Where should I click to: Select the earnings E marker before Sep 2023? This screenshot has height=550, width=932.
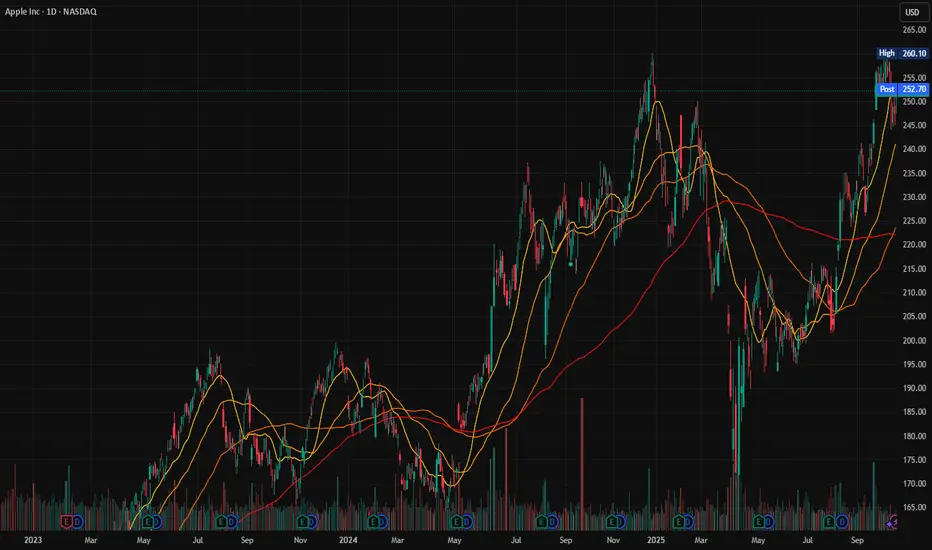click(222, 522)
